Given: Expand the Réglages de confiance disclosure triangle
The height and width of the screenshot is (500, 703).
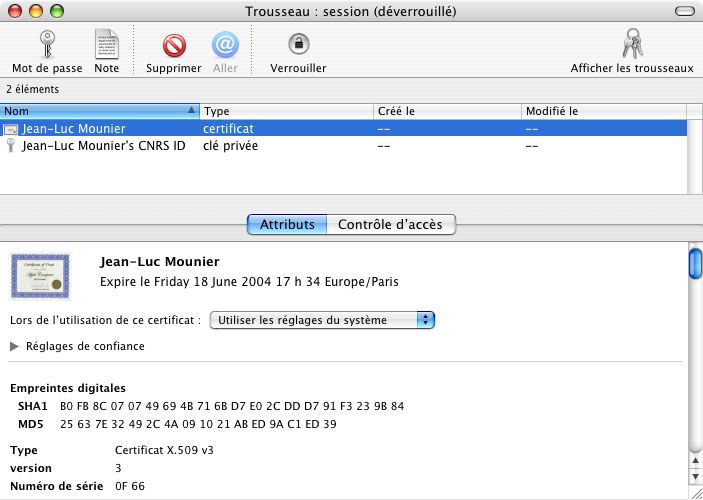Looking at the screenshot, I should pyautogui.click(x=15, y=346).
